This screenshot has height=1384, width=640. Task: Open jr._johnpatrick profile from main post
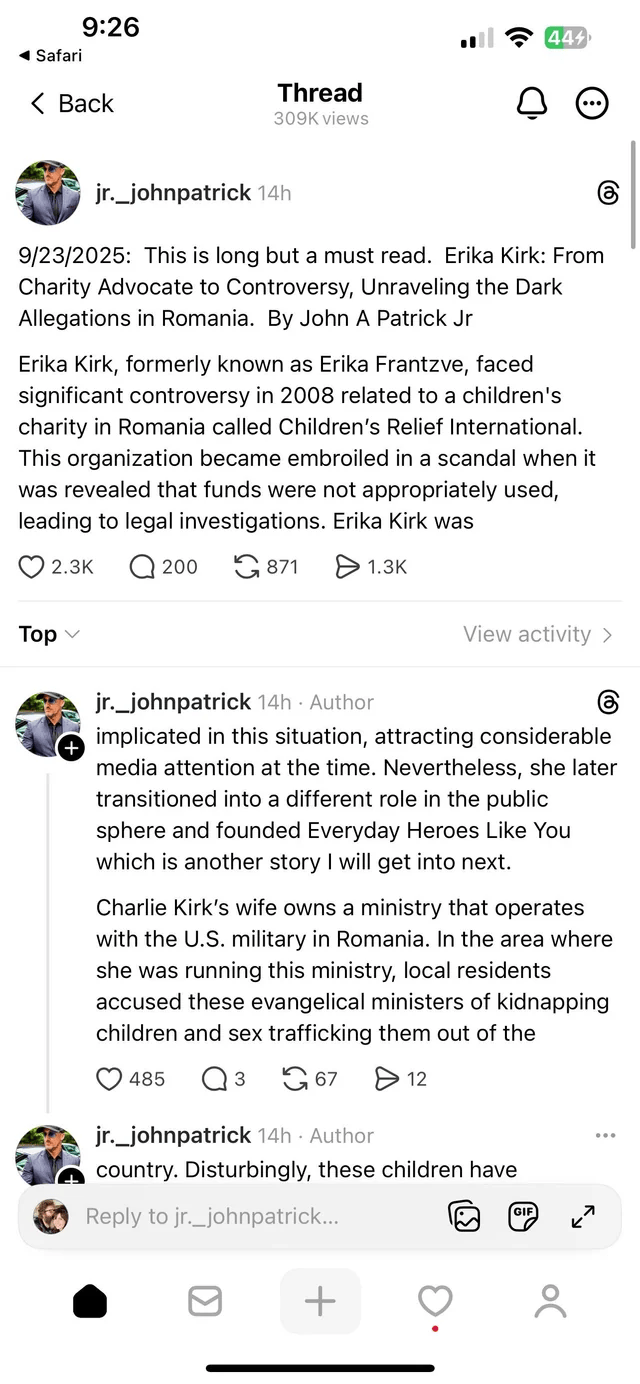pyautogui.click(x=173, y=192)
